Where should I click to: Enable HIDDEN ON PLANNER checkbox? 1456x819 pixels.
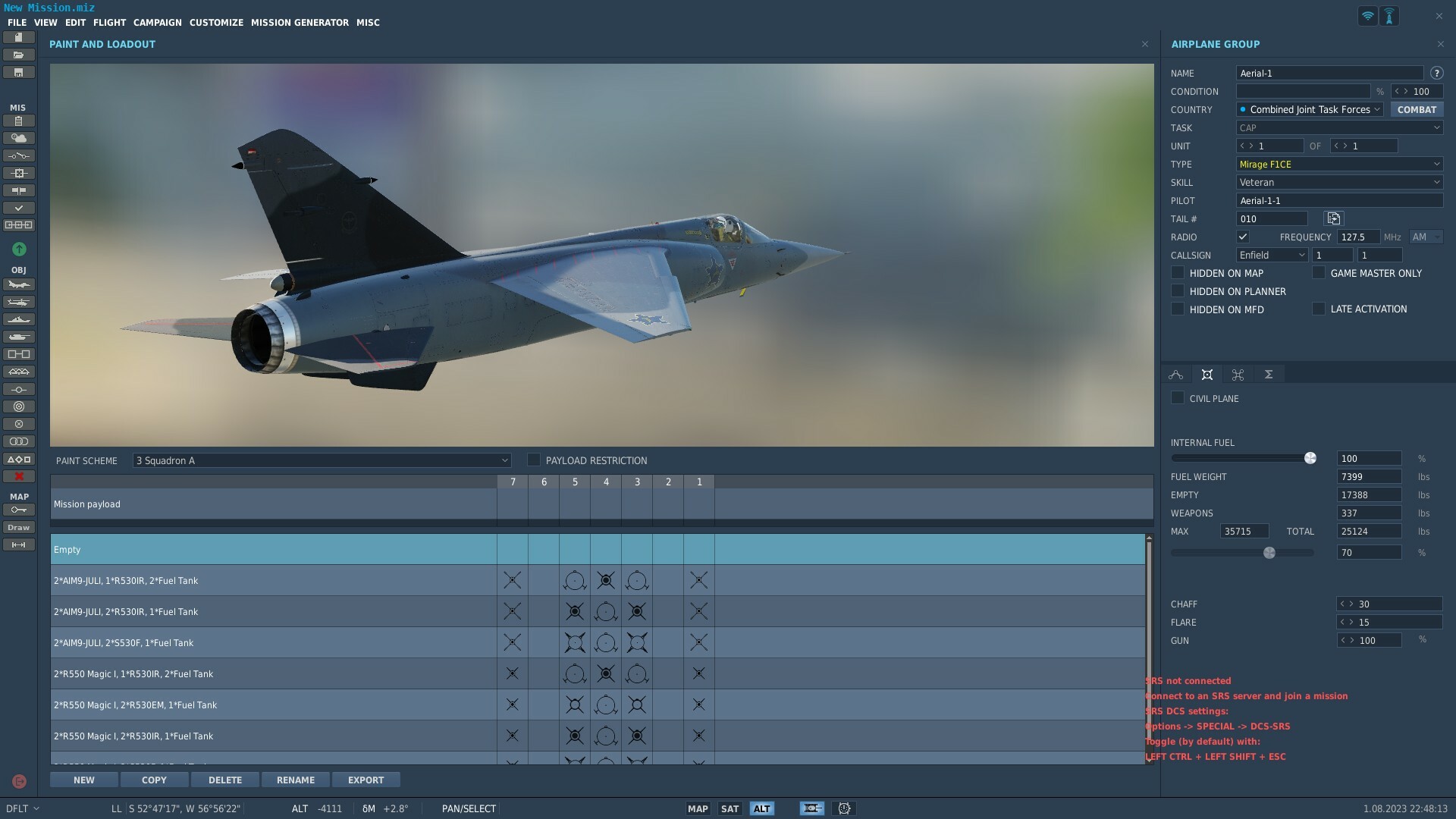click(1178, 291)
